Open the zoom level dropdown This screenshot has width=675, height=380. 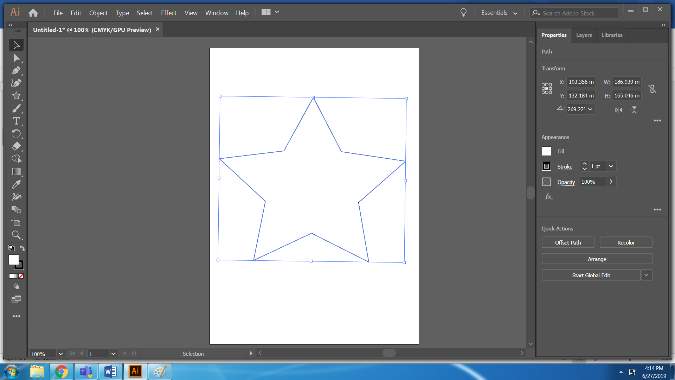point(61,354)
